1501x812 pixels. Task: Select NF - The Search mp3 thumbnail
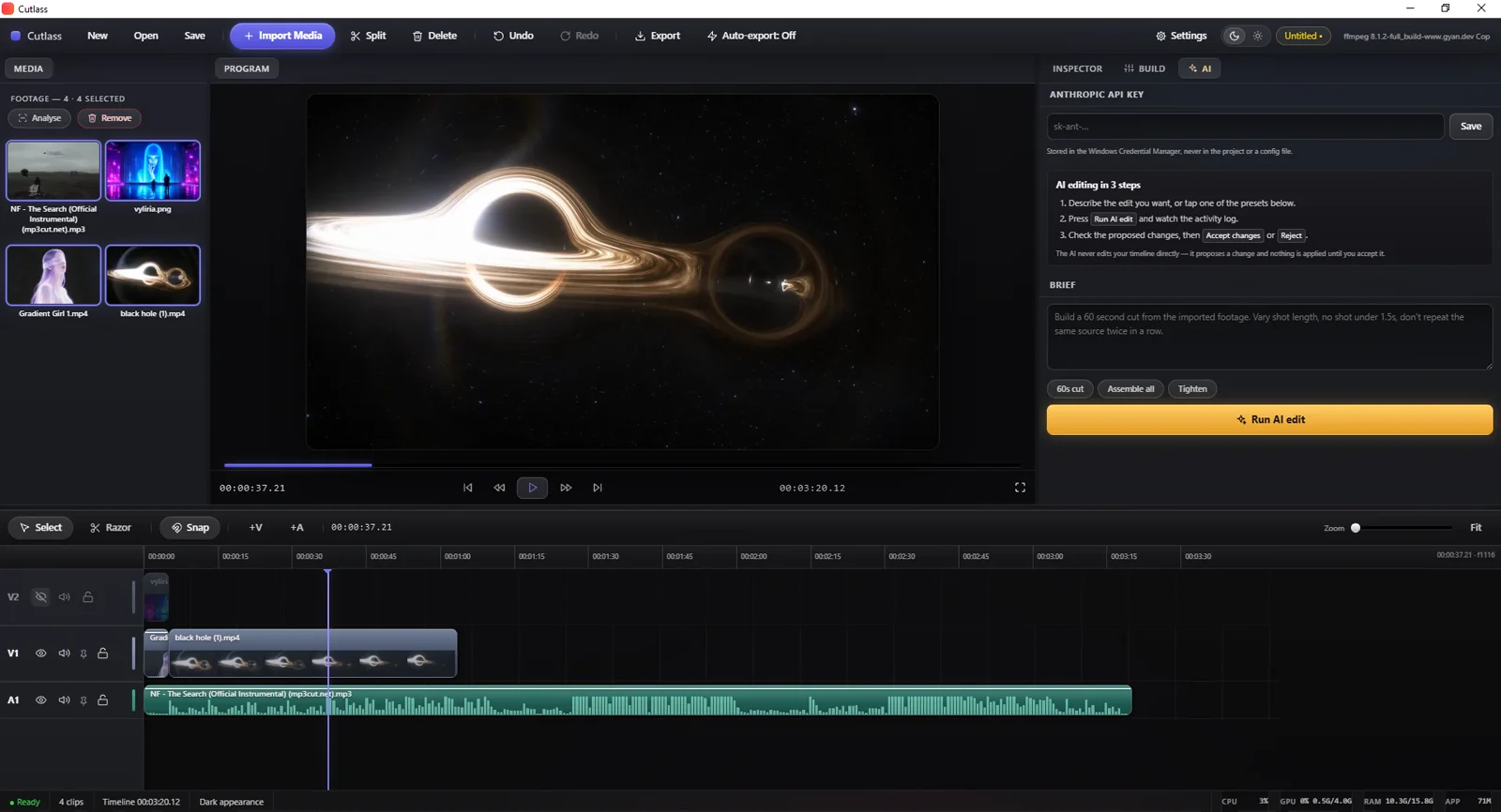click(x=53, y=171)
